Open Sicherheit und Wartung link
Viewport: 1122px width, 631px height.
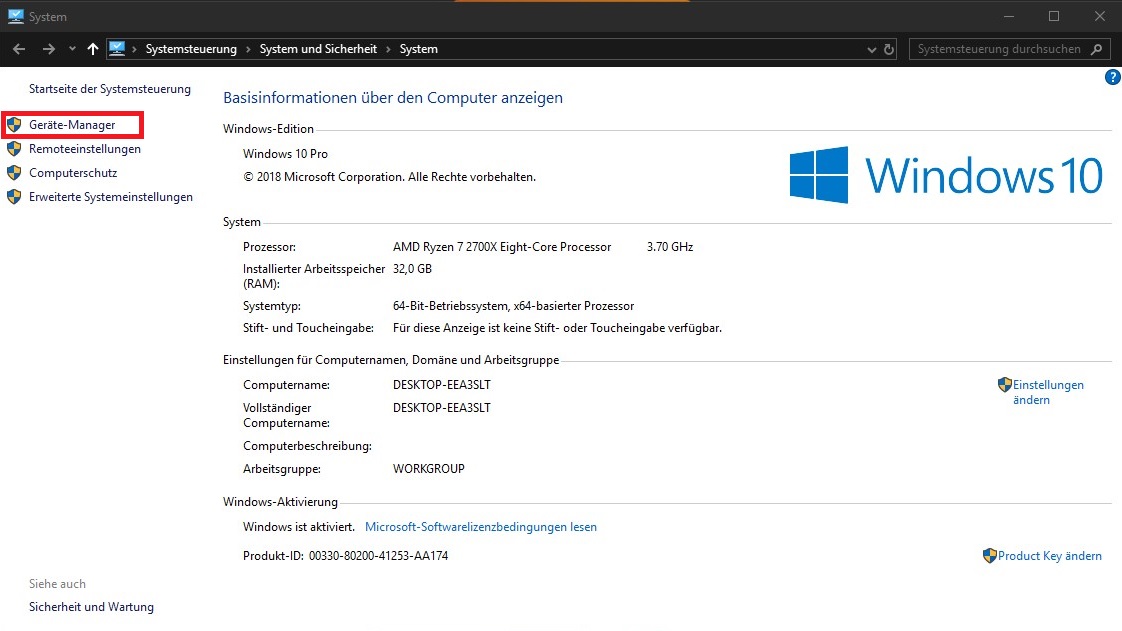(91, 607)
